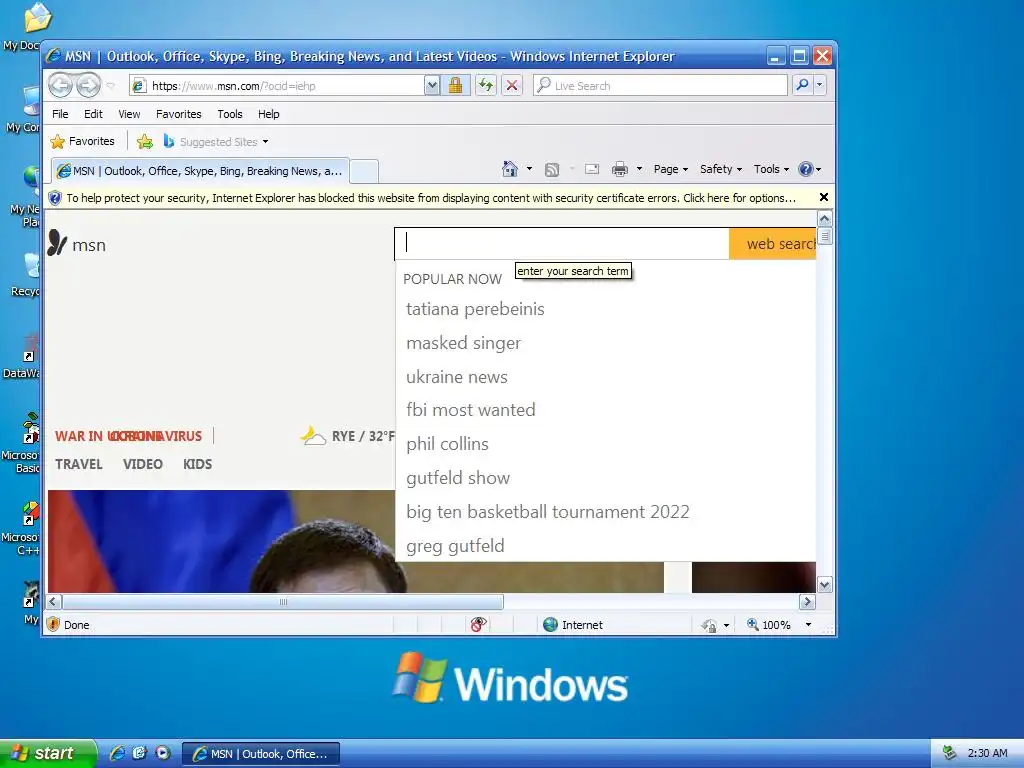Select the MSN tab
The height and width of the screenshot is (768, 1024).
pyautogui.click(x=200, y=171)
